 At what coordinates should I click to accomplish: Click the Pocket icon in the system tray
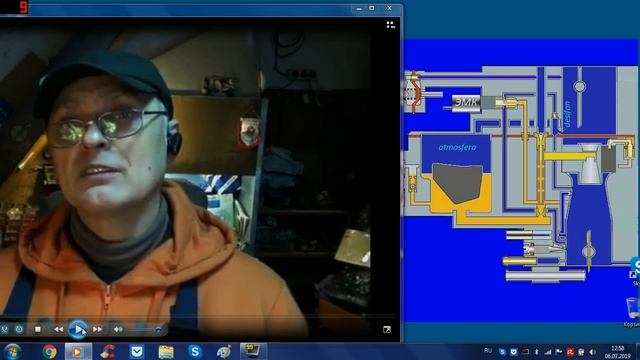(x=514, y=351)
